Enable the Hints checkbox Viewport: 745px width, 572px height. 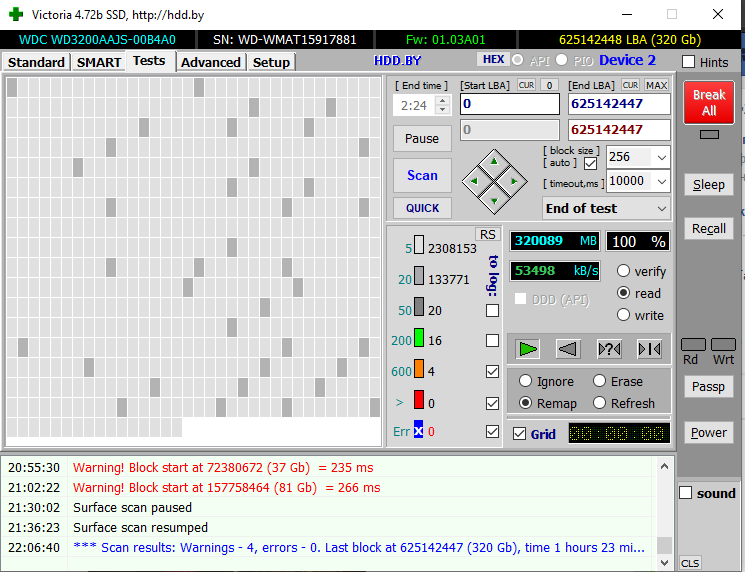coord(688,62)
